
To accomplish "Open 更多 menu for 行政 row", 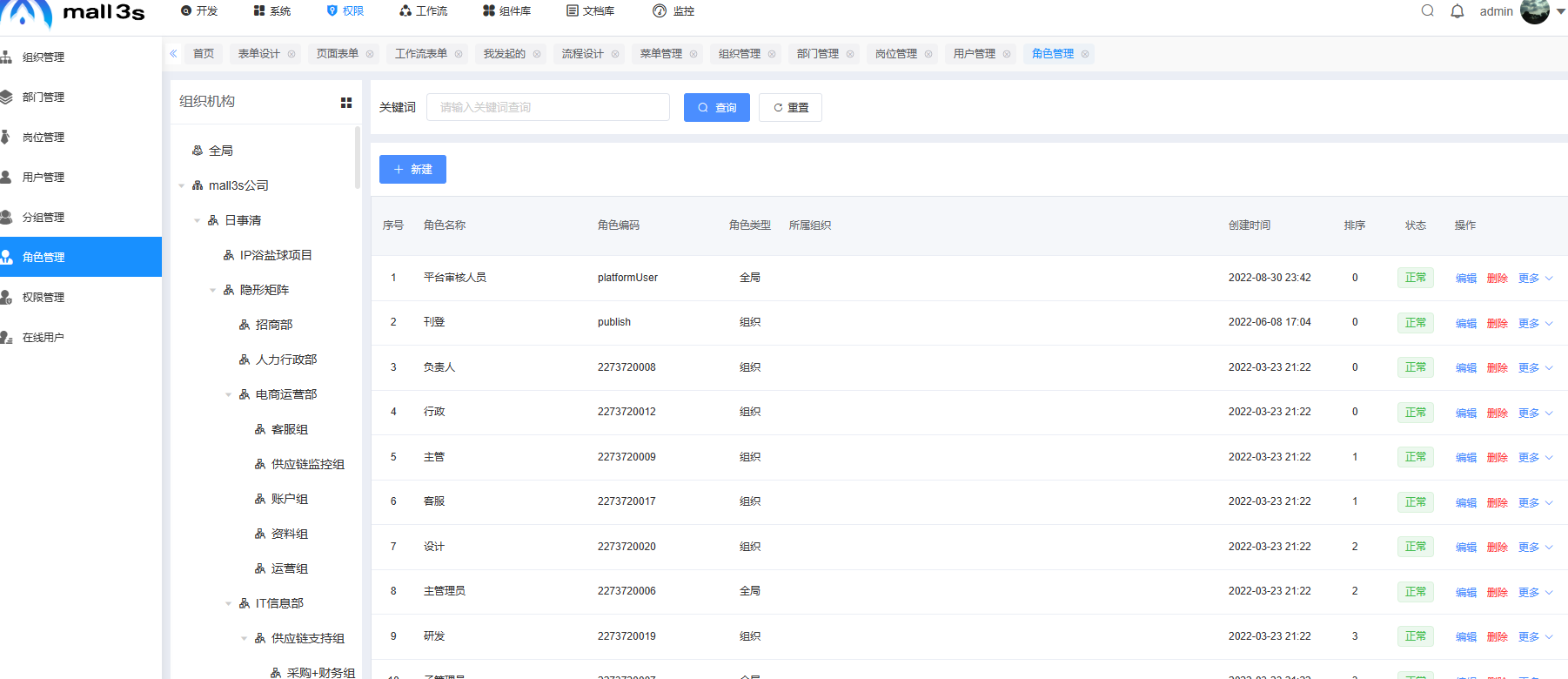I will pyautogui.click(x=1536, y=413).
